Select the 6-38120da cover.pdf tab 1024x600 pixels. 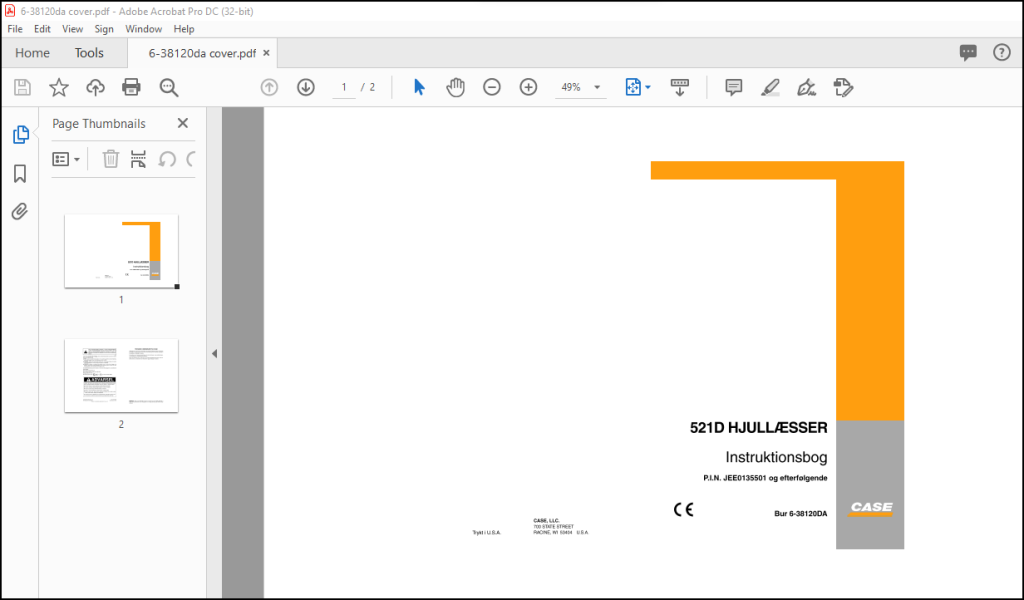pyautogui.click(x=202, y=54)
